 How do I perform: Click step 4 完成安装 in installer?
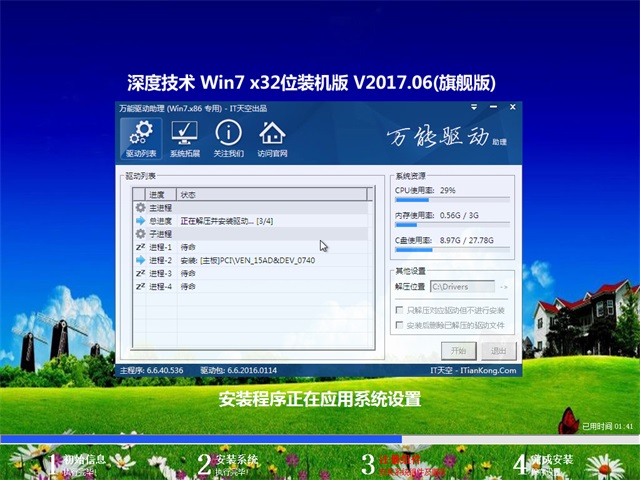[x=543, y=464]
